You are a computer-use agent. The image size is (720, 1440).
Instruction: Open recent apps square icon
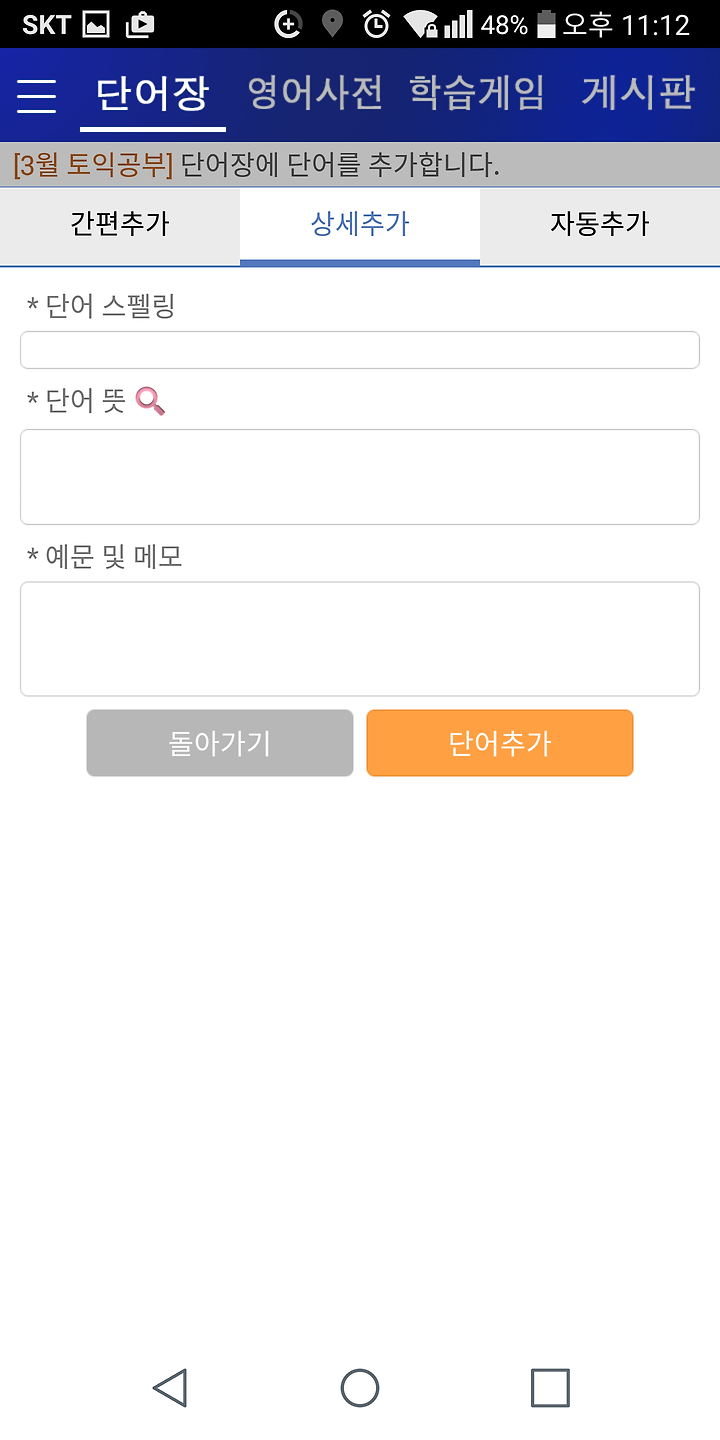click(550, 1388)
